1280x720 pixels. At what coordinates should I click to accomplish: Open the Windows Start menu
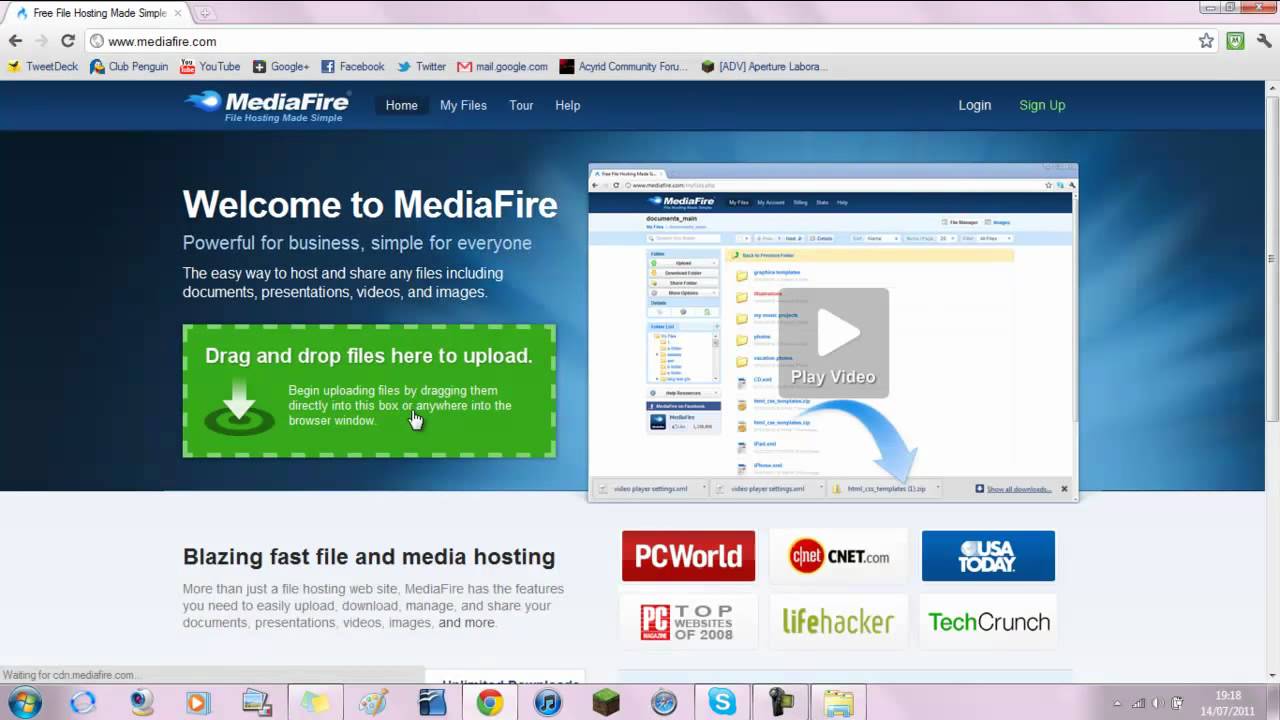pos(23,702)
